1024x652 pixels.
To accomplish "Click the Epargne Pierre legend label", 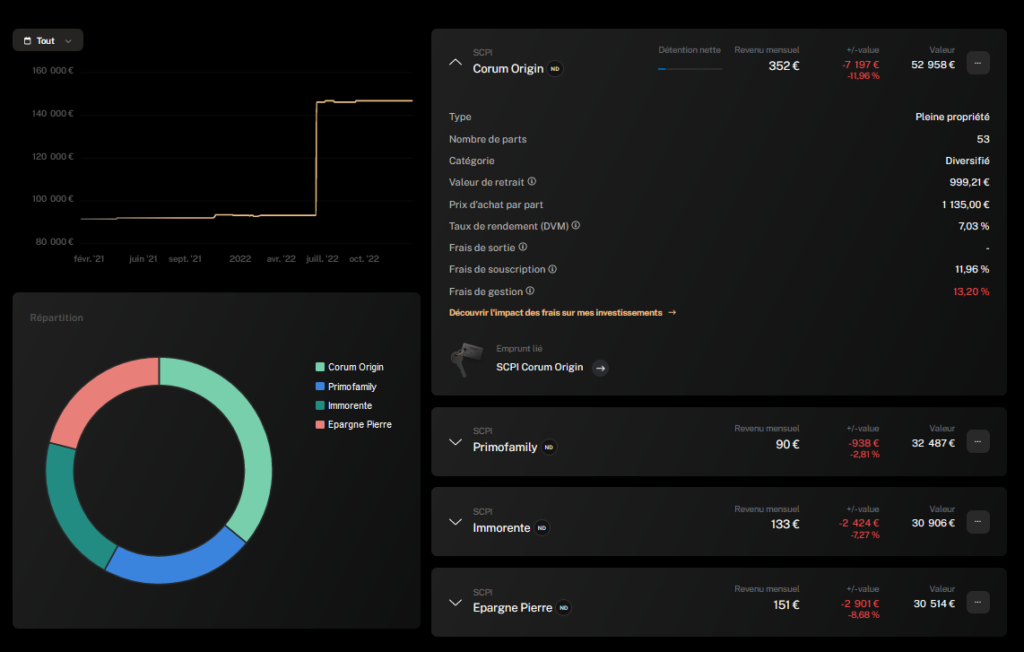I will point(360,425).
